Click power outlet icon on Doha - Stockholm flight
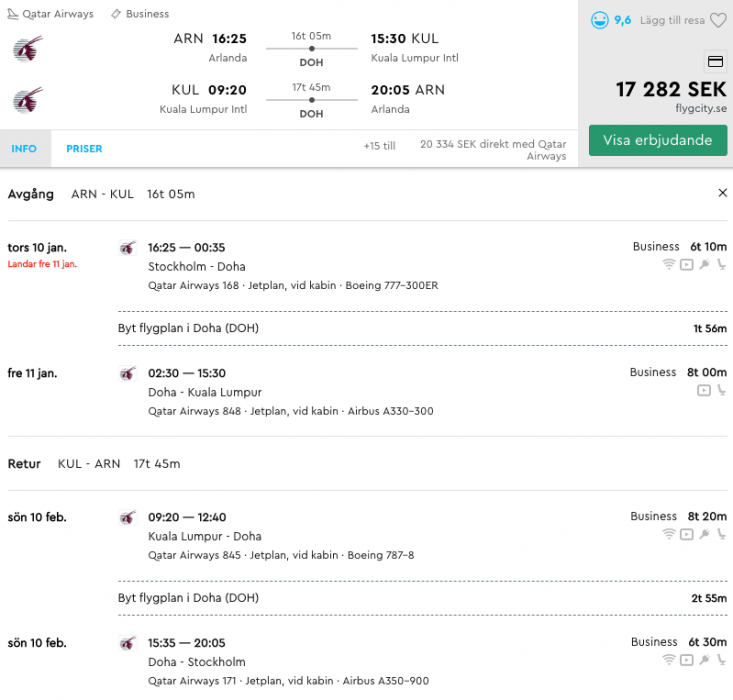 pos(704,660)
